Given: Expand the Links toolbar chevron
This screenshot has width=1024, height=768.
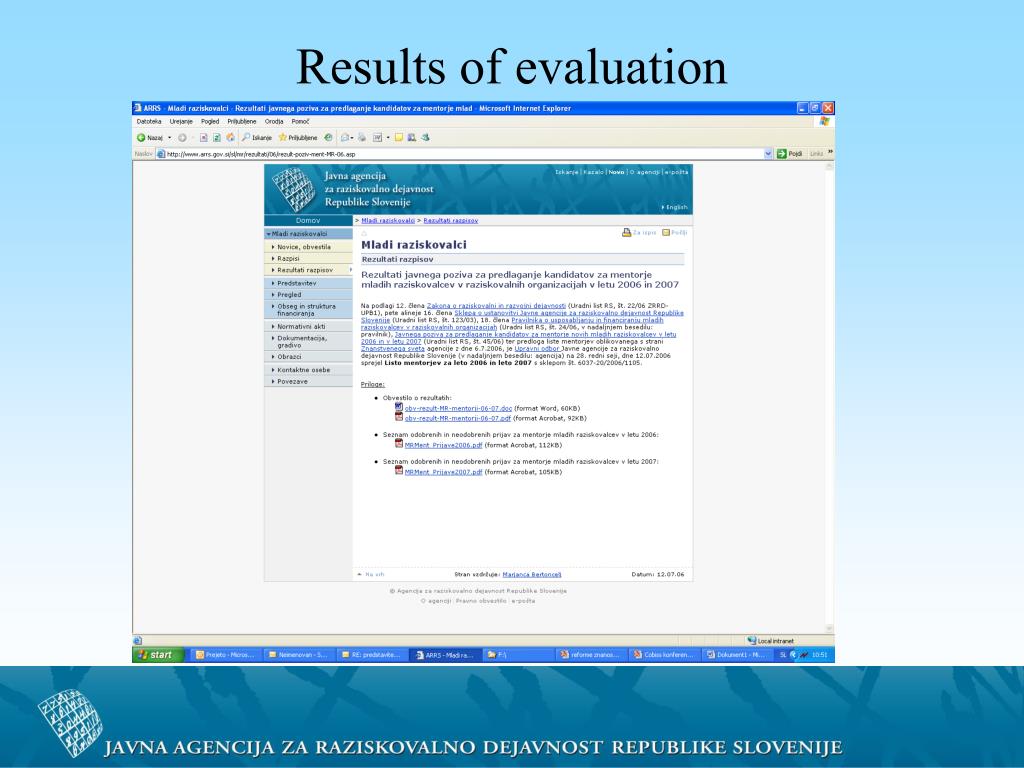Looking at the screenshot, I should (831, 152).
